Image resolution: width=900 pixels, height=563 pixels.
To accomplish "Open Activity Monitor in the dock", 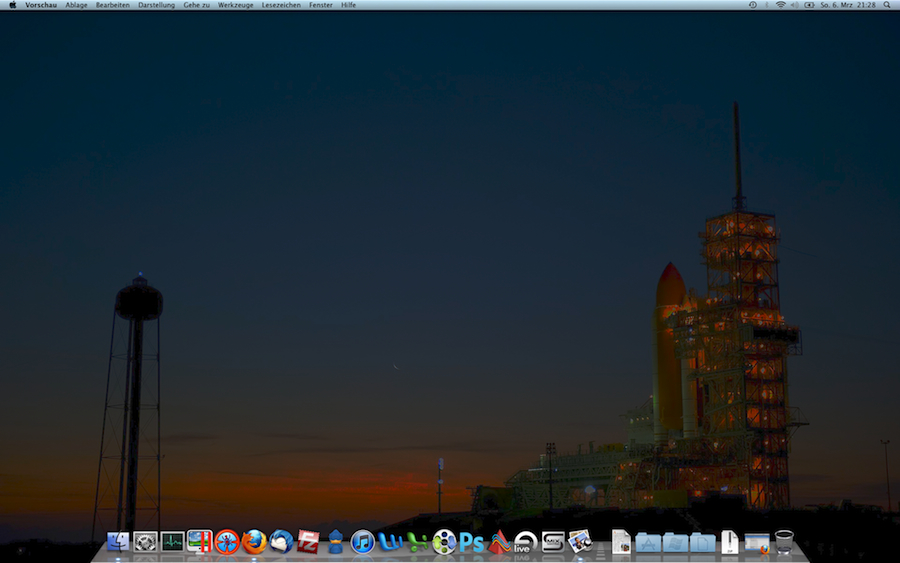I will [172, 542].
